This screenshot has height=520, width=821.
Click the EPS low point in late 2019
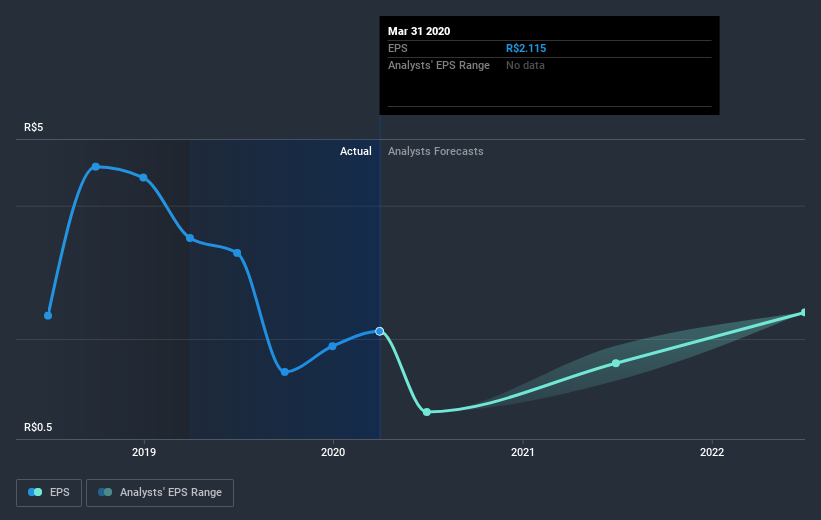[x=285, y=372]
